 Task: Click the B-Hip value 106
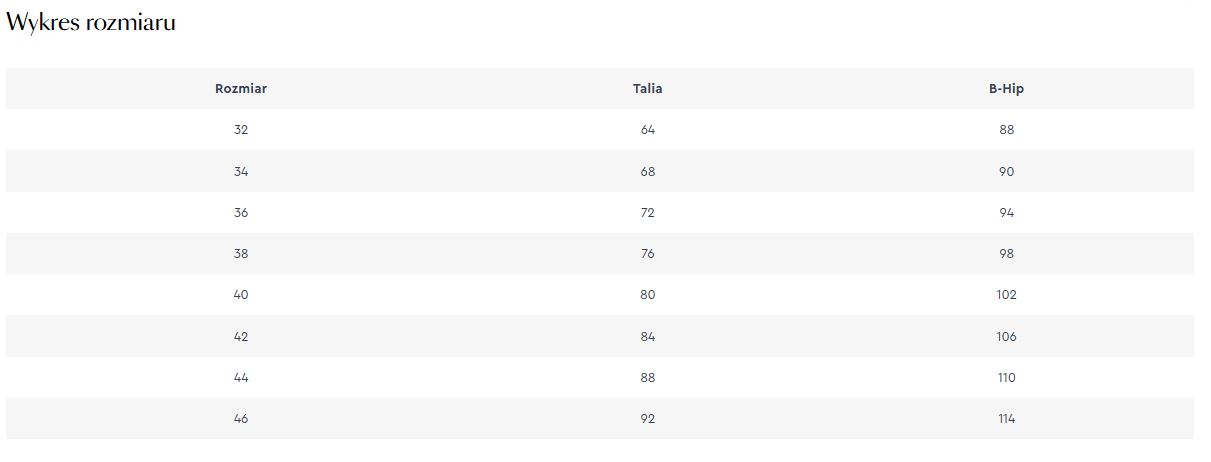(1006, 337)
